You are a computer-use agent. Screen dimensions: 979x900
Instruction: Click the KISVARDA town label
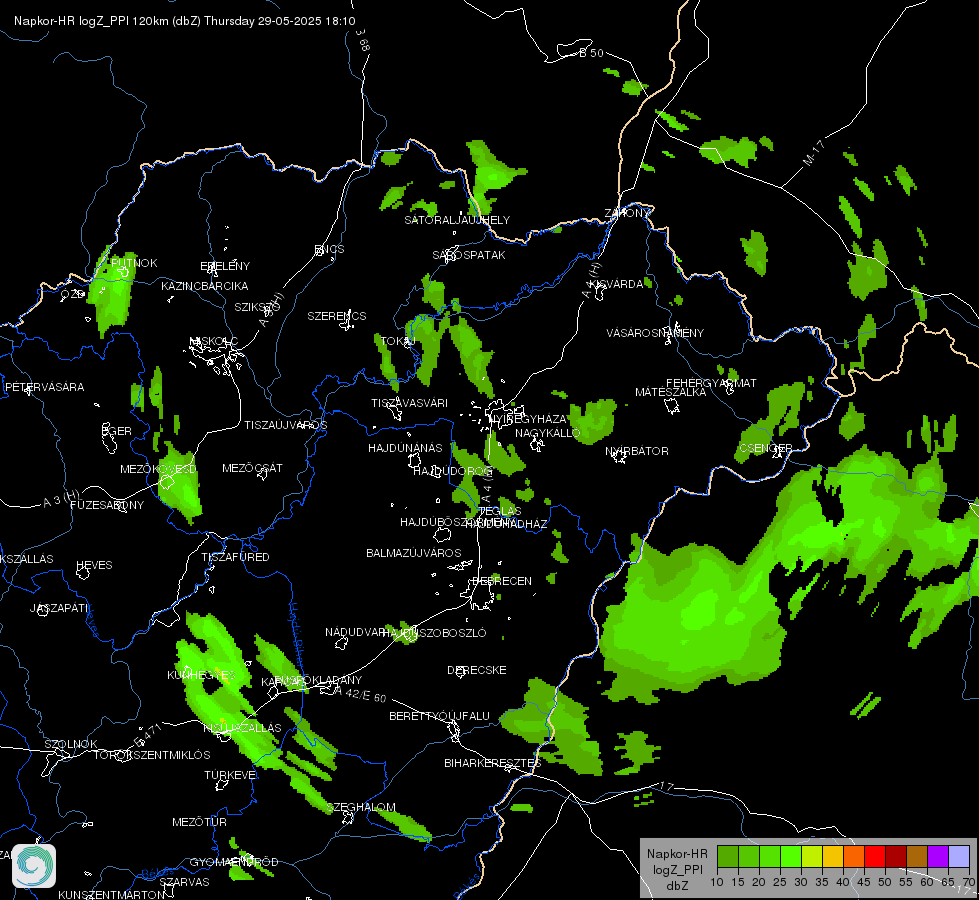[x=616, y=284]
